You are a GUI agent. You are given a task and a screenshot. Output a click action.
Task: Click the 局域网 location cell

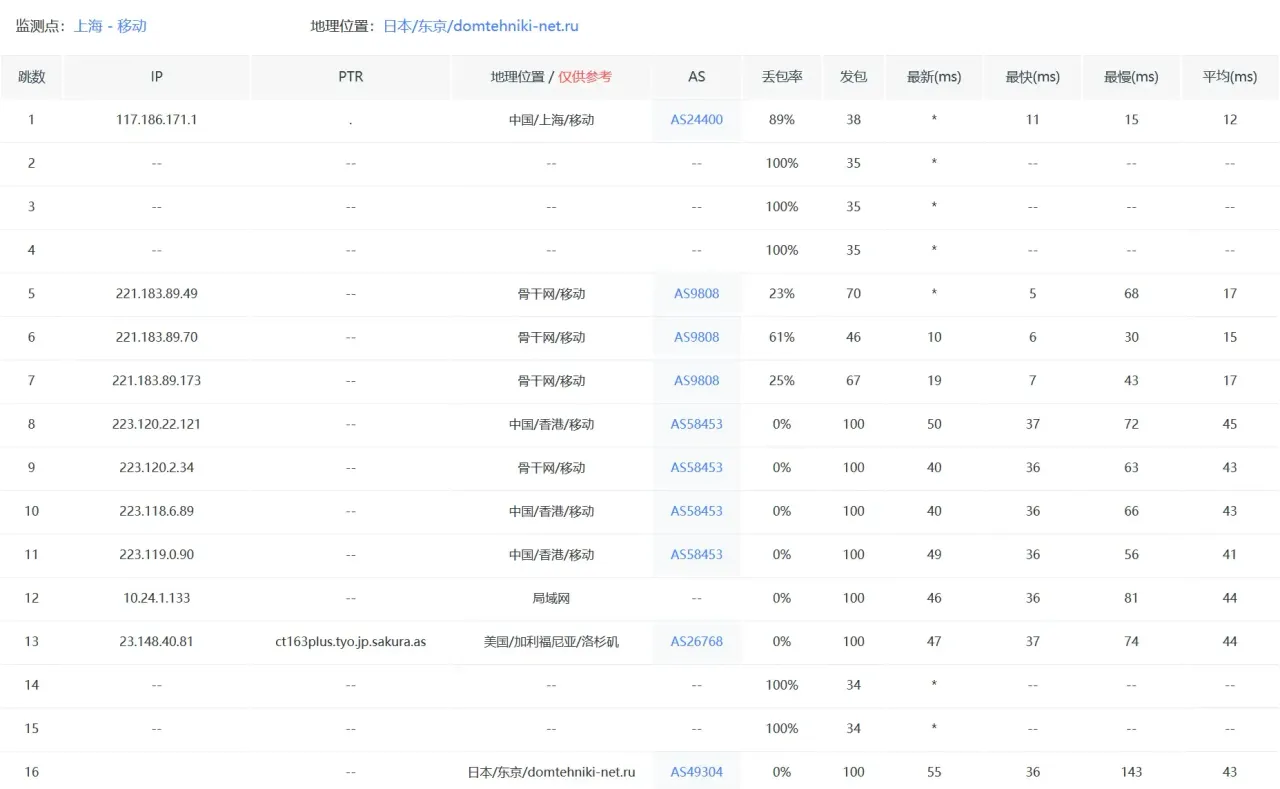click(x=551, y=598)
